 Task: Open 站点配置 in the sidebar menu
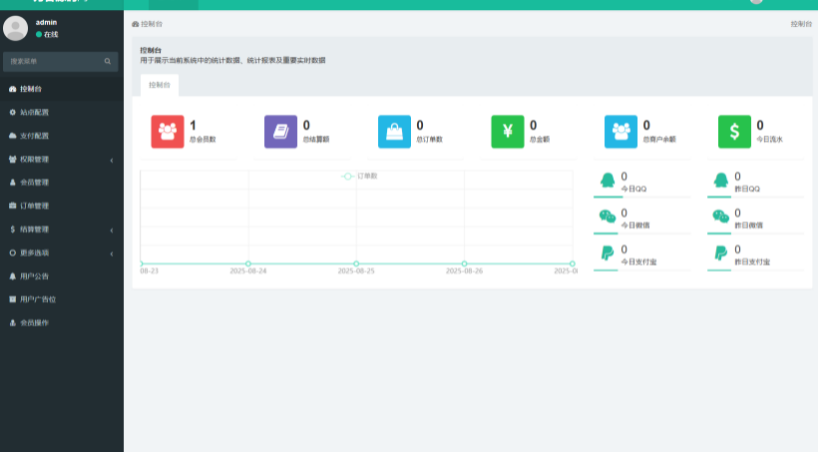point(34,112)
